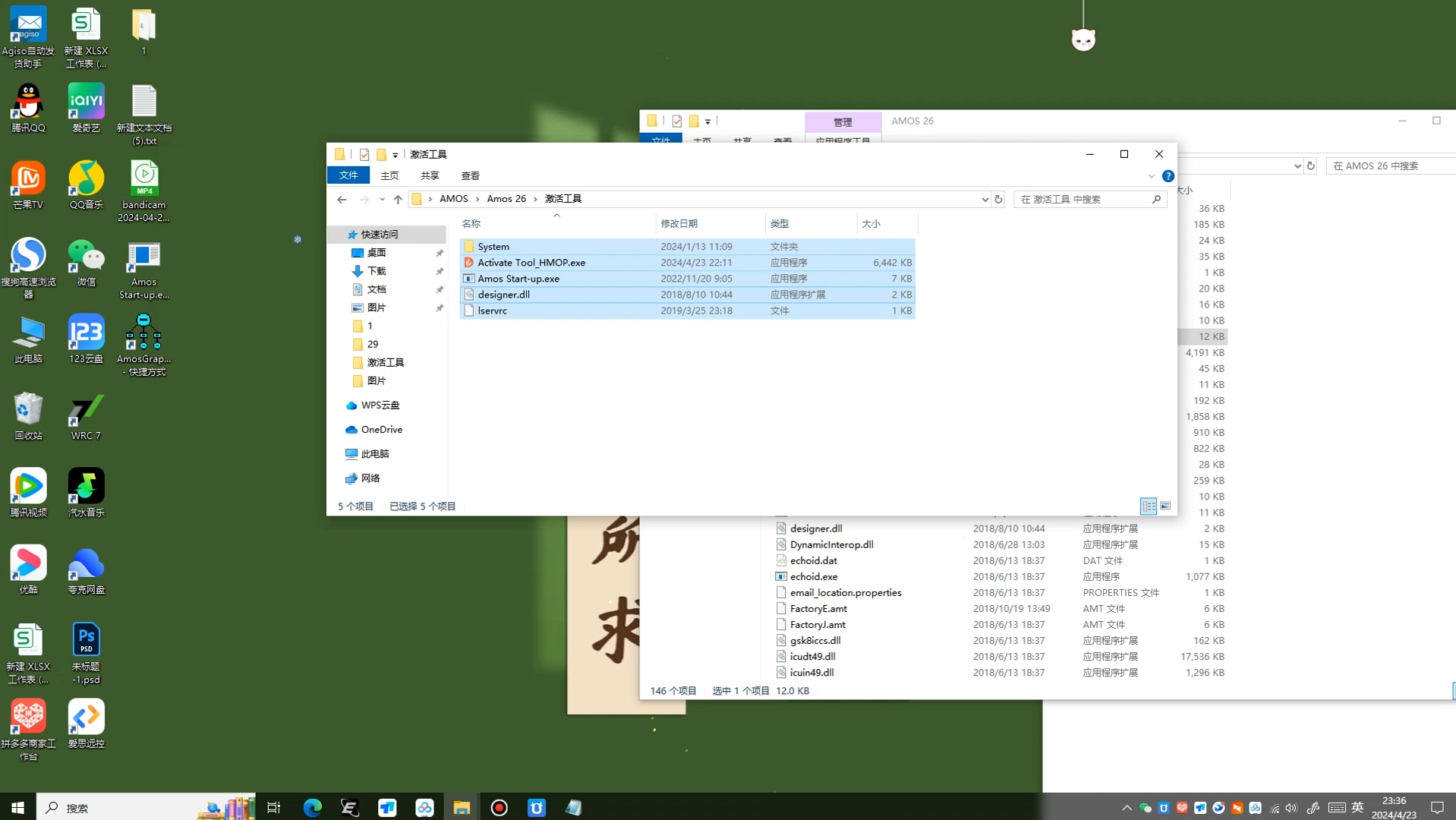Open the 爱思远控 desktop icon
The width and height of the screenshot is (1456, 820).
(86, 724)
